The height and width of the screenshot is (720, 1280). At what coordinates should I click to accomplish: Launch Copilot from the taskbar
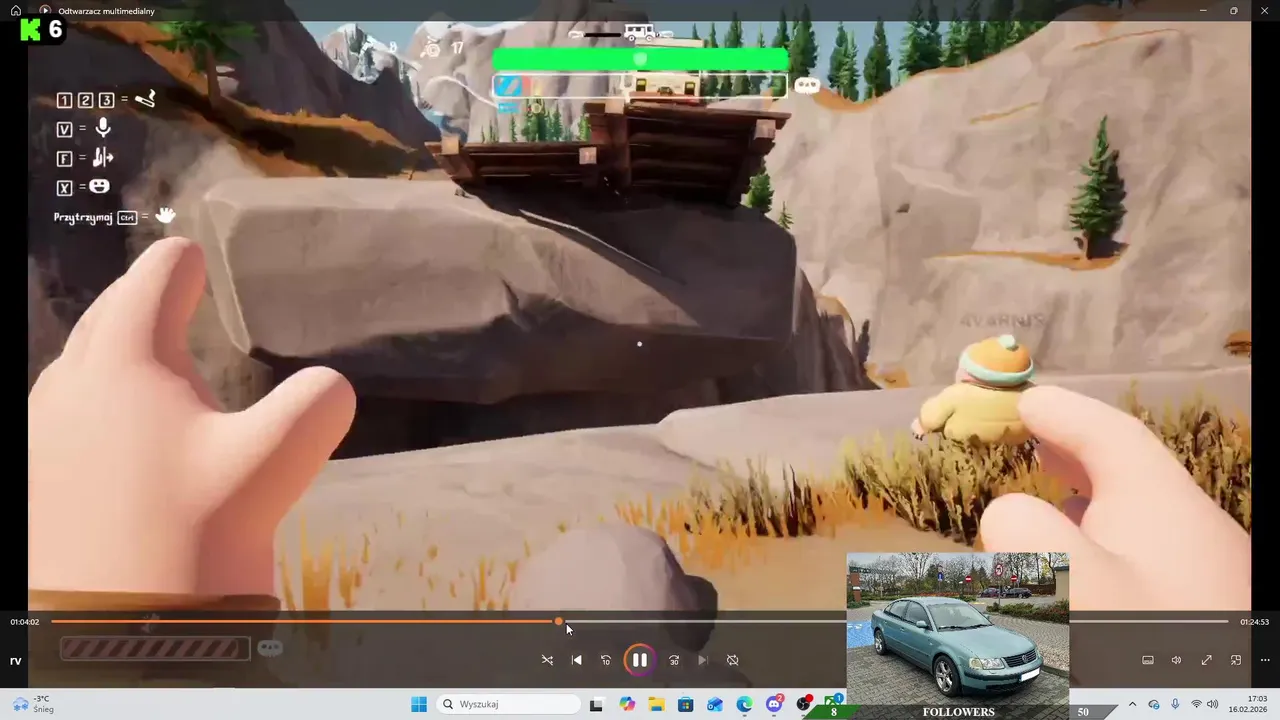coord(627,704)
